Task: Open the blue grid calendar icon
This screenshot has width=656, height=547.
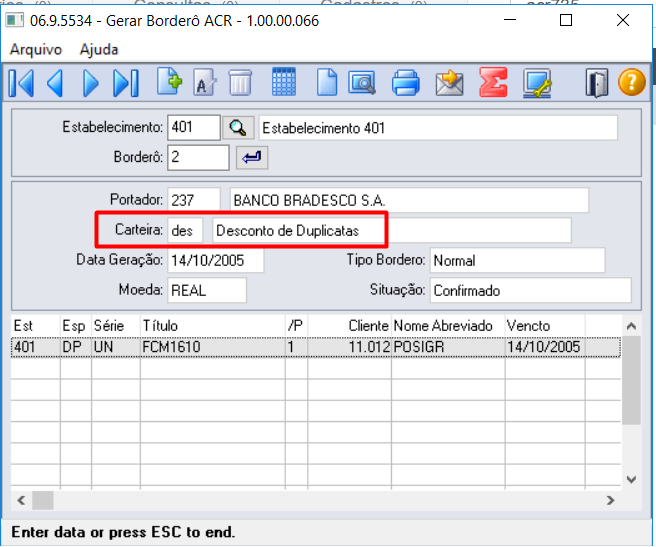Action: (x=284, y=82)
